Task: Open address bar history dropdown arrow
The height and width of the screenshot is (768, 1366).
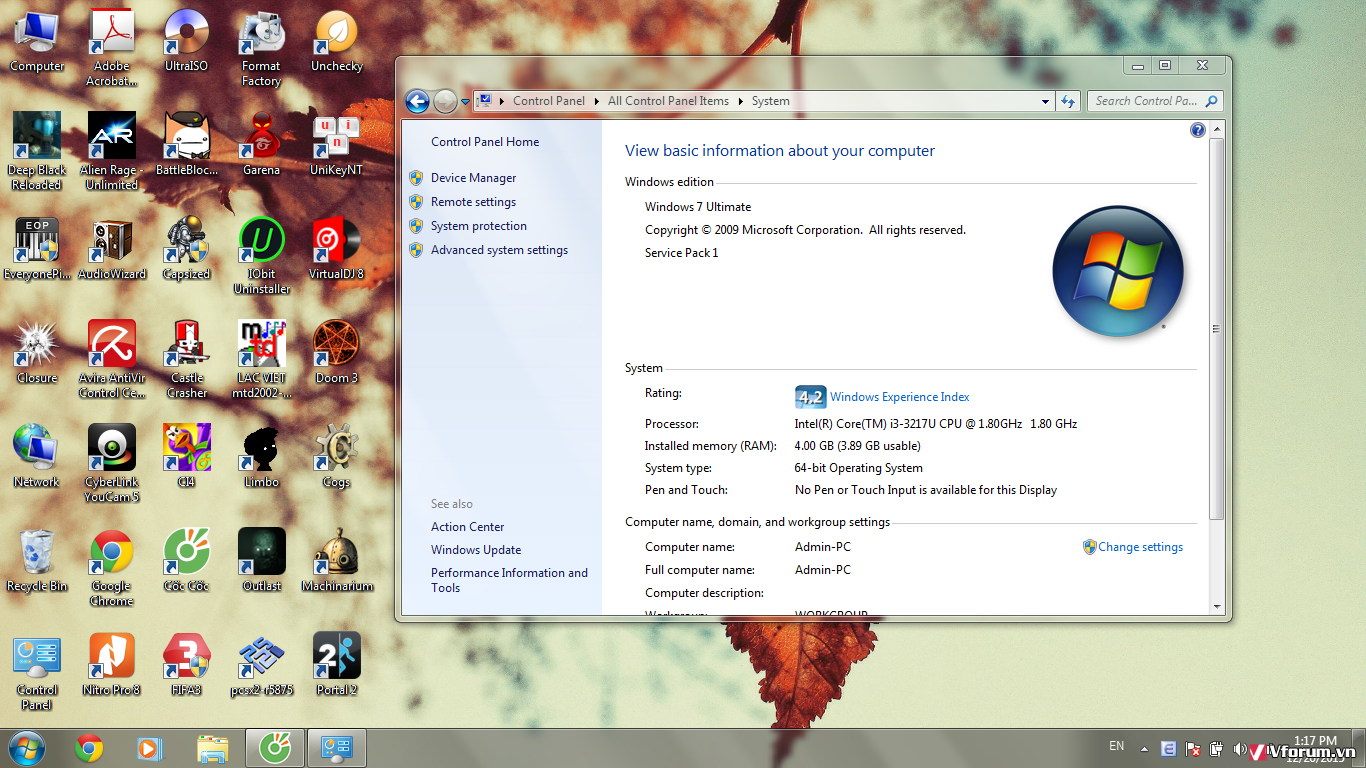Action: tap(1045, 101)
